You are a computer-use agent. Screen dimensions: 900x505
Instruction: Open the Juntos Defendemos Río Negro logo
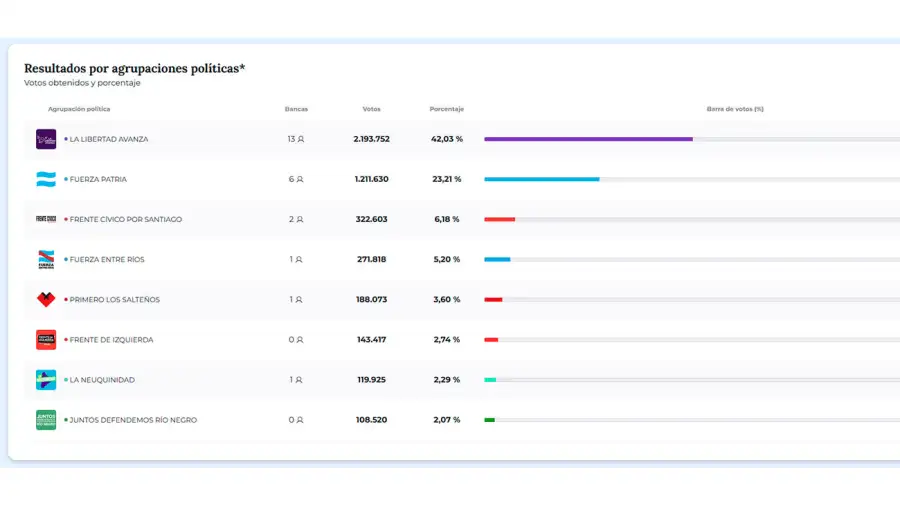click(x=46, y=420)
